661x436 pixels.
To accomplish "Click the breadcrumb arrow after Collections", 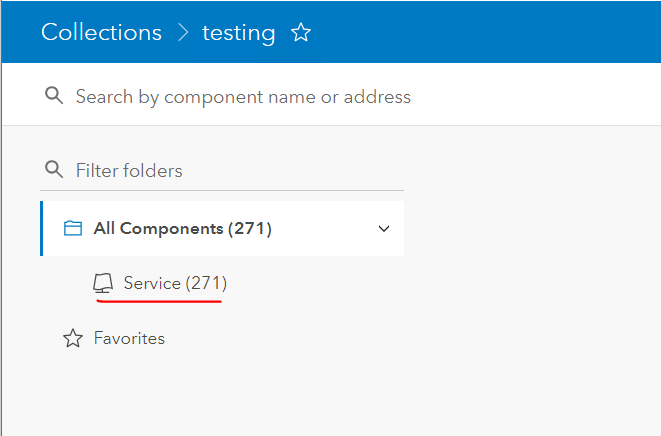I will [x=182, y=33].
